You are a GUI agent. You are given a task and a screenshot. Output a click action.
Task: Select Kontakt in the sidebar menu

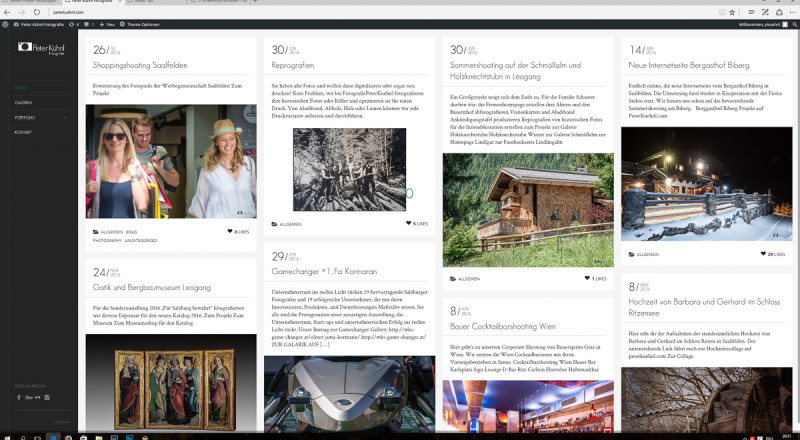coord(23,132)
